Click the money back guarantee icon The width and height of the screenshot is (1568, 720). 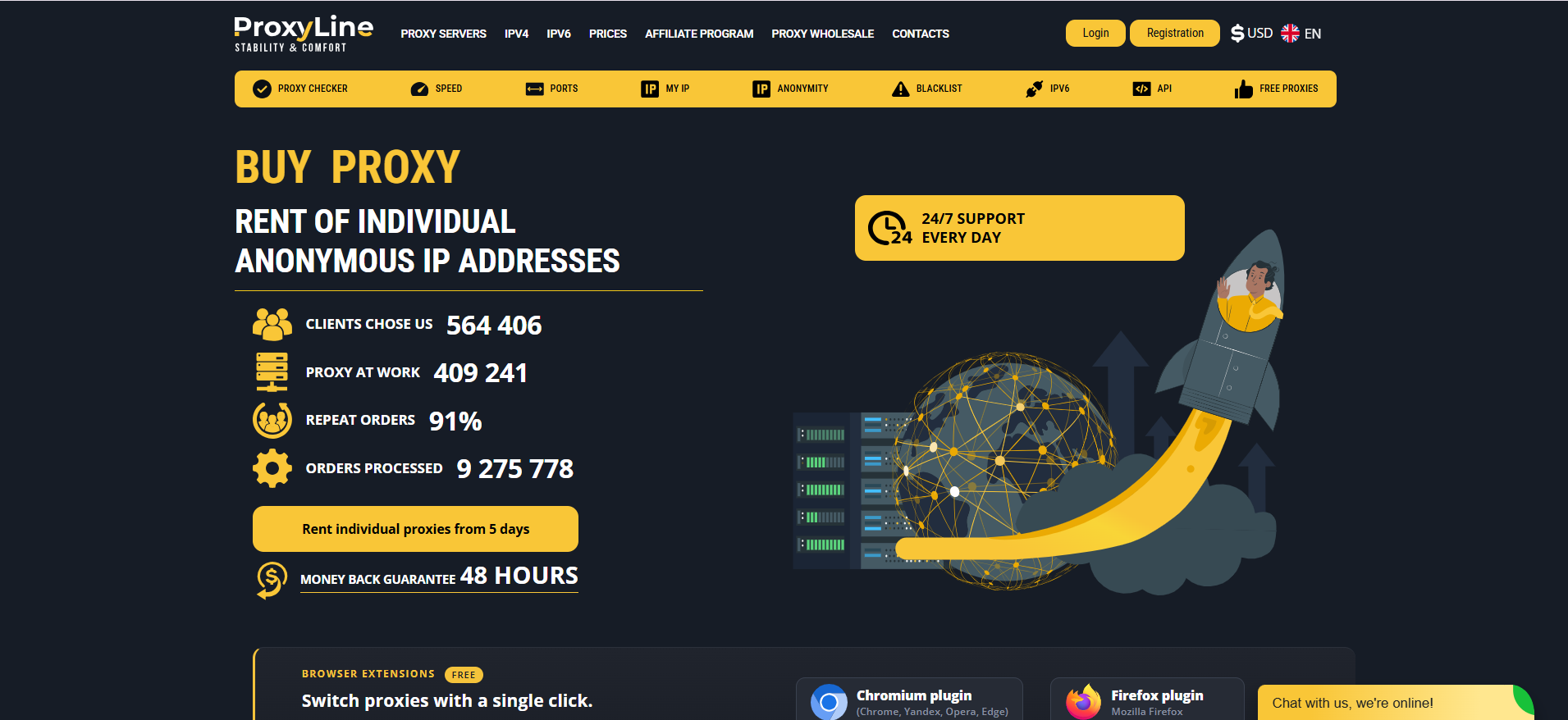tap(272, 580)
